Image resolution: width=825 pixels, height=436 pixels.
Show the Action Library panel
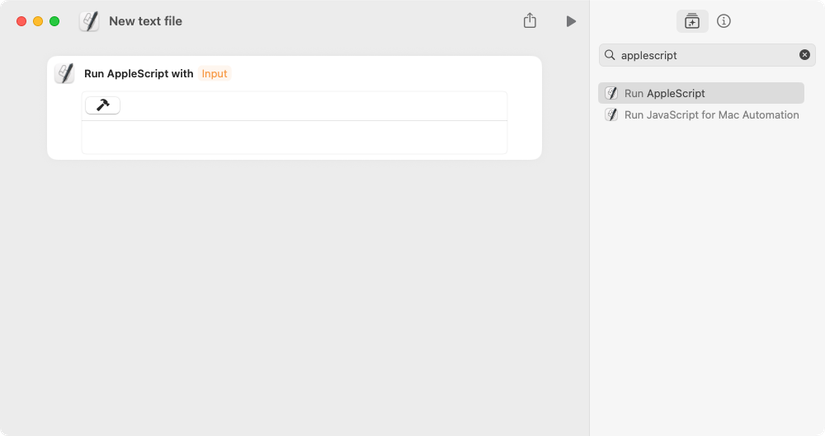tap(691, 21)
